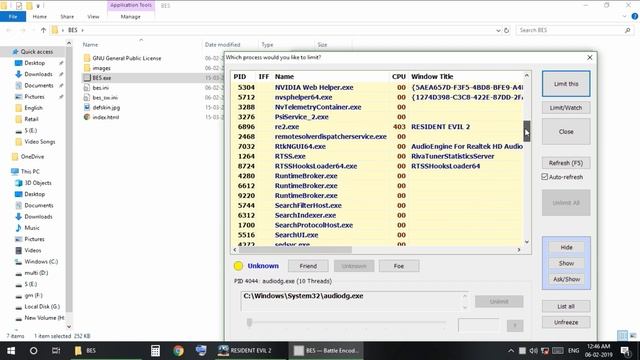Click the CPU limit slider handle
The height and width of the screenshot is (360, 640).
[249, 322]
